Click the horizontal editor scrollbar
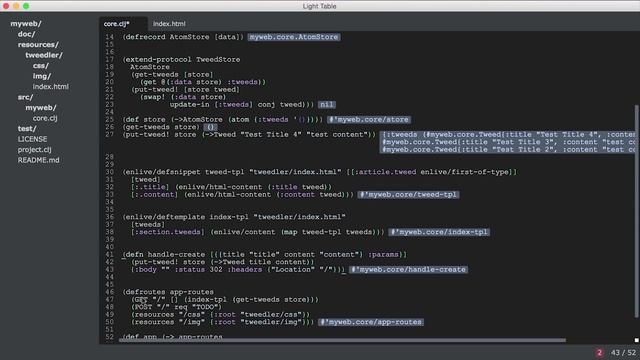Screen dimensions: 640x360 point(343,340)
